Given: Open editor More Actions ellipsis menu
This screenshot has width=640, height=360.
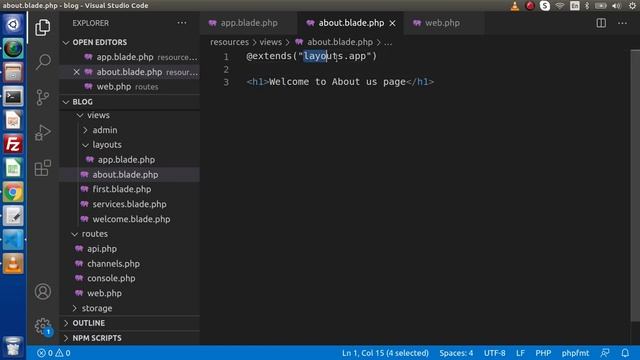Looking at the screenshot, I should [x=622, y=23].
